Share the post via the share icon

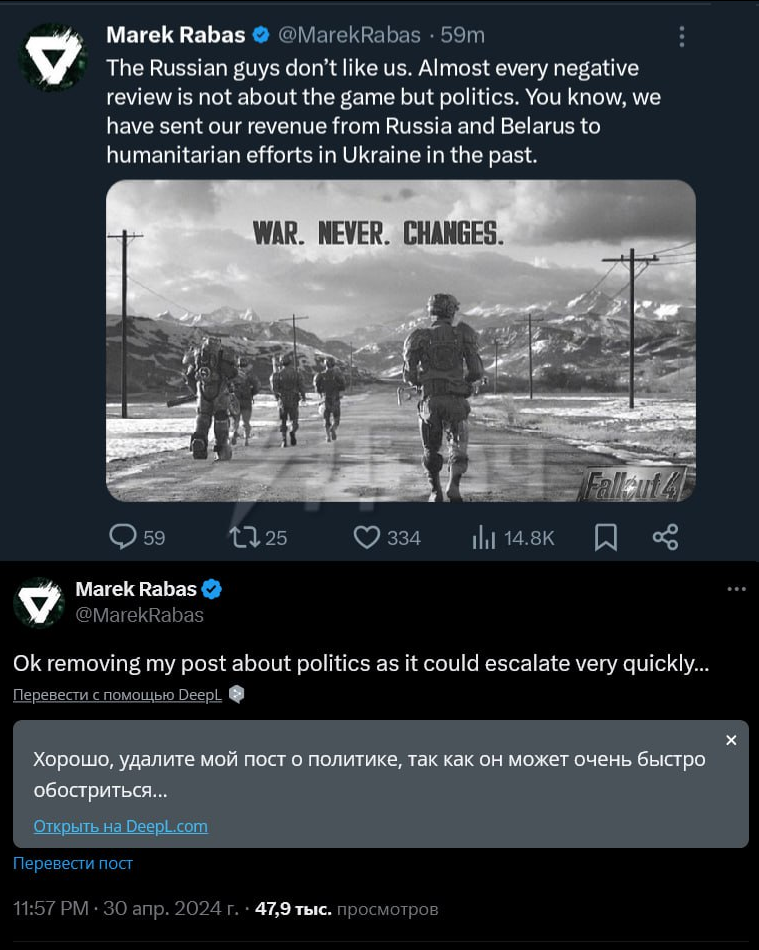coord(669,537)
